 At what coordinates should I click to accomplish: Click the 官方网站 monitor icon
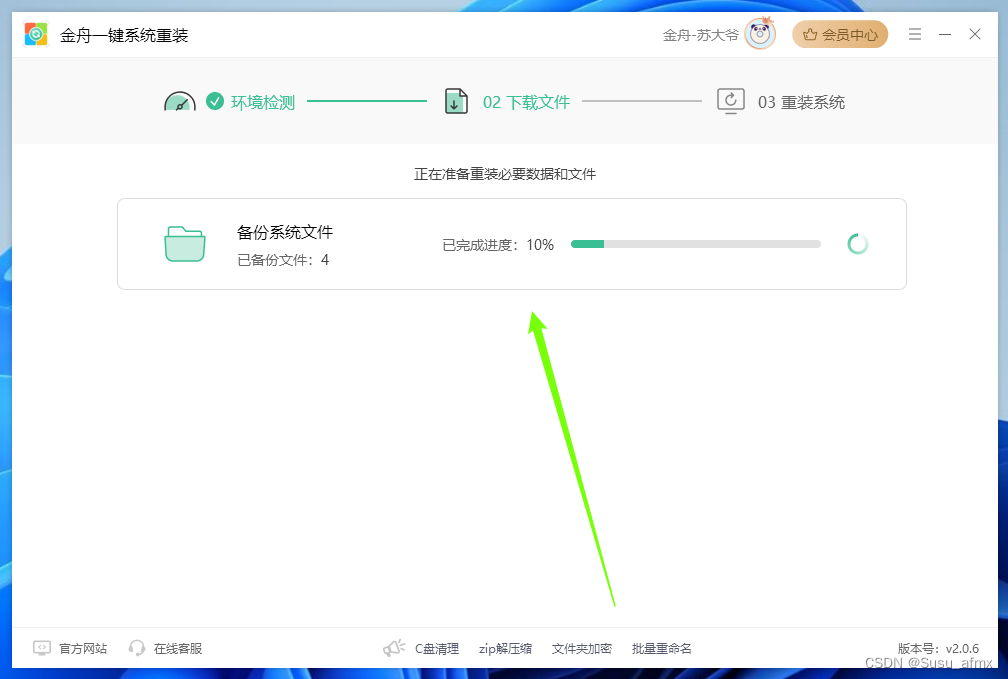42,648
